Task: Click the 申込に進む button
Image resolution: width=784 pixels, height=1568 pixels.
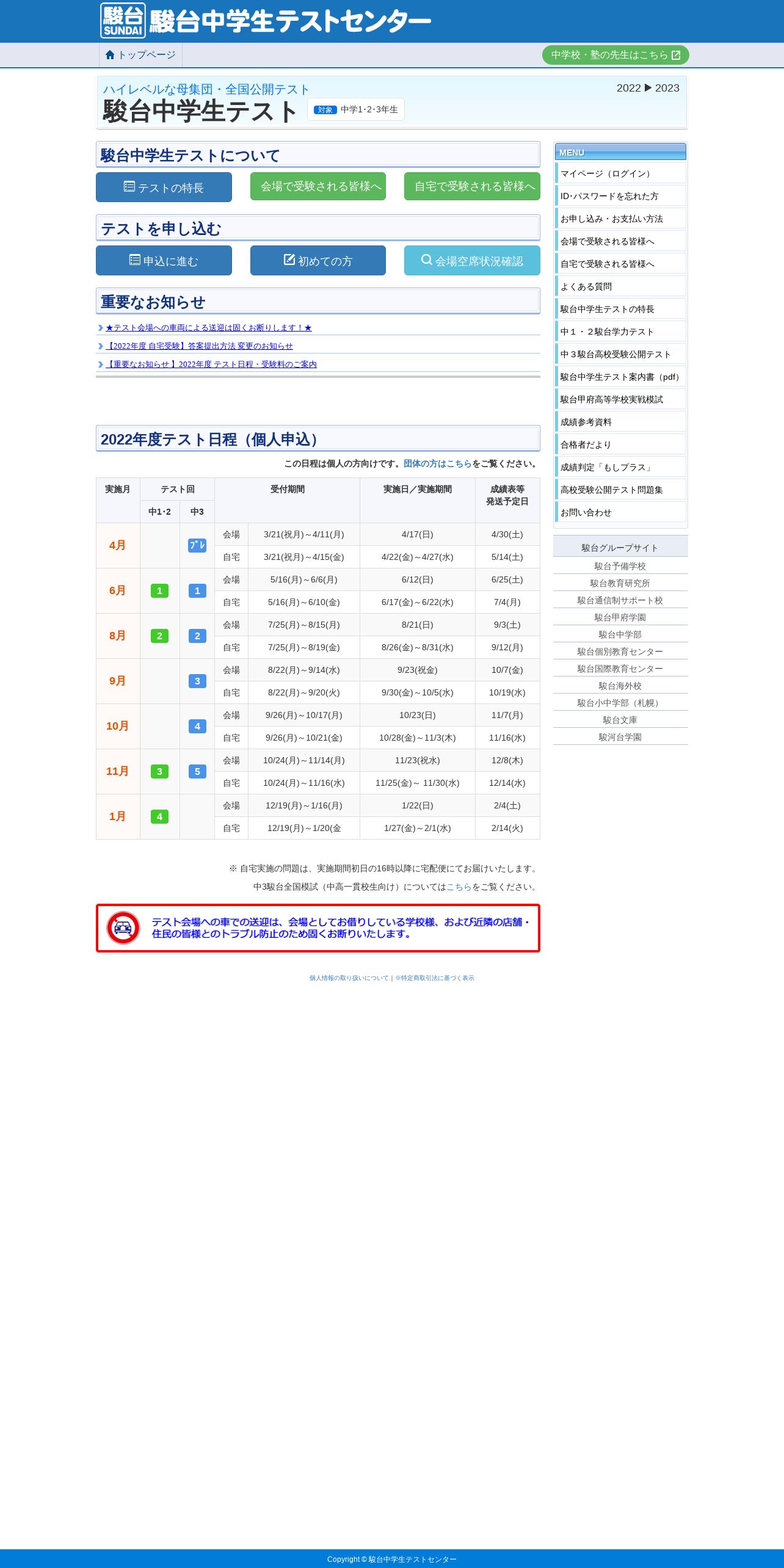Action: [164, 260]
